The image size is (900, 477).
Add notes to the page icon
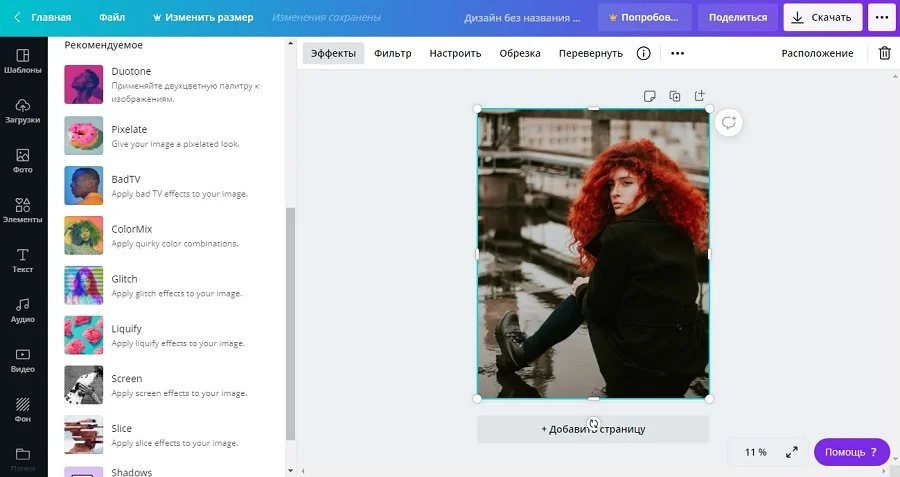point(650,96)
